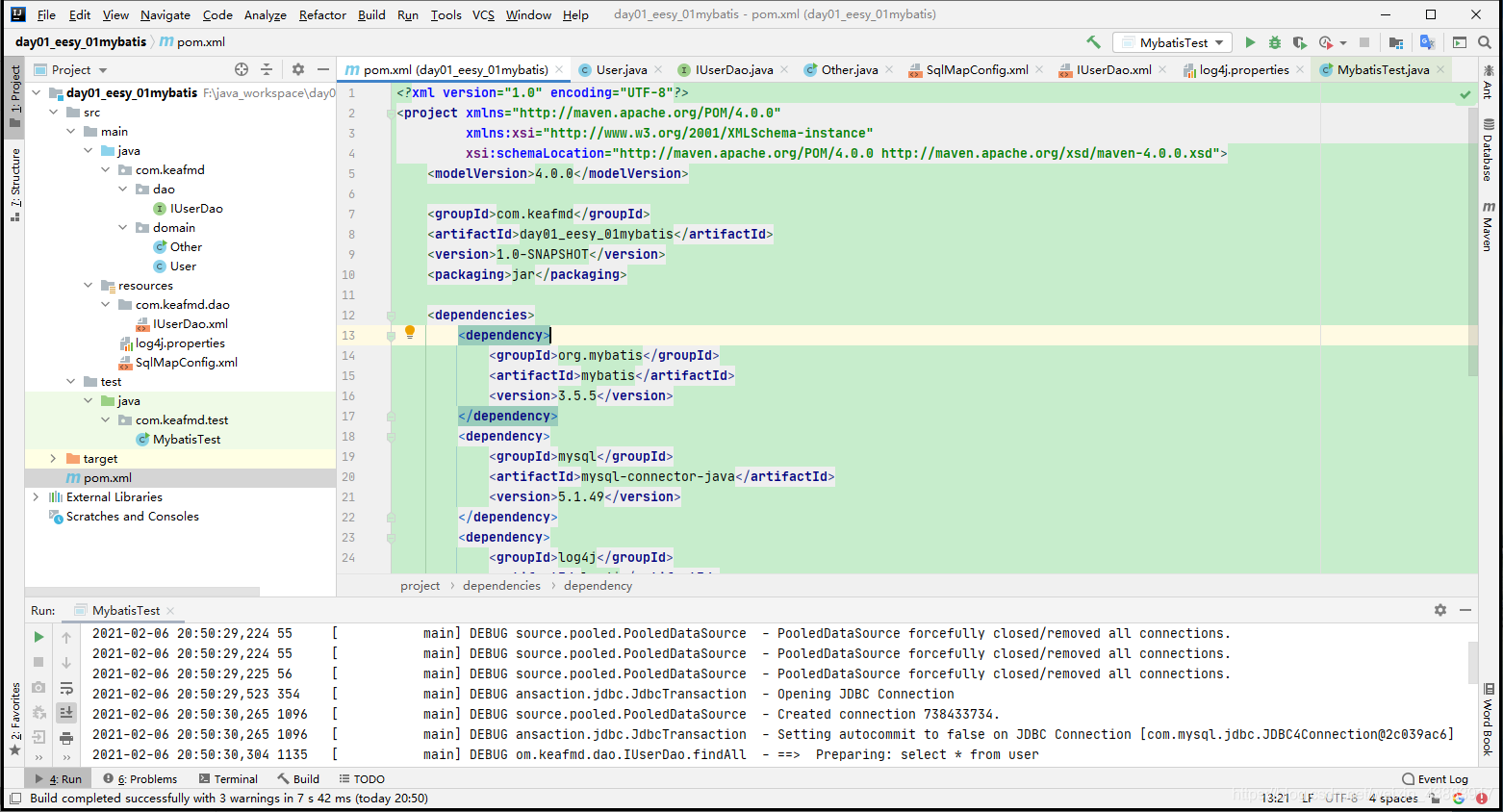Screen dimensions: 1503x812
Task: Toggle tool window bars corner icon
Action: (x=14, y=799)
